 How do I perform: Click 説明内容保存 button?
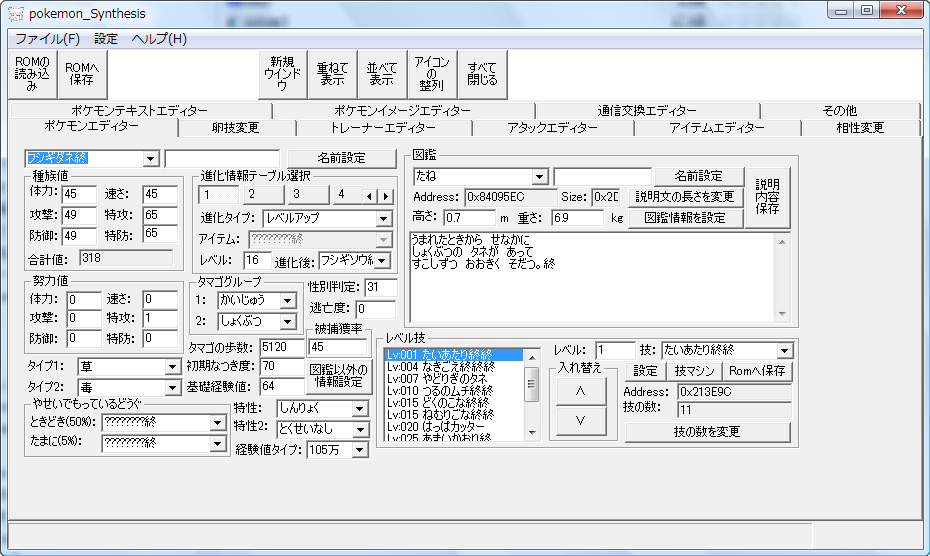click(x=767, y=197)
